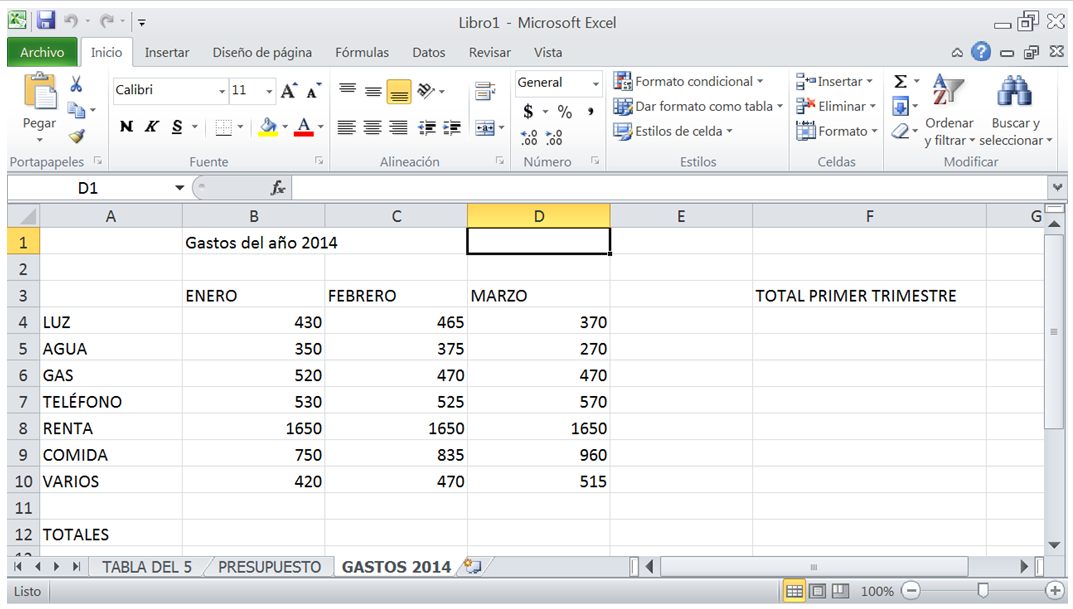The image size is (1073, 609).
Task: Click the Pegar clipboard icon
Action: [x=40, y=93]
